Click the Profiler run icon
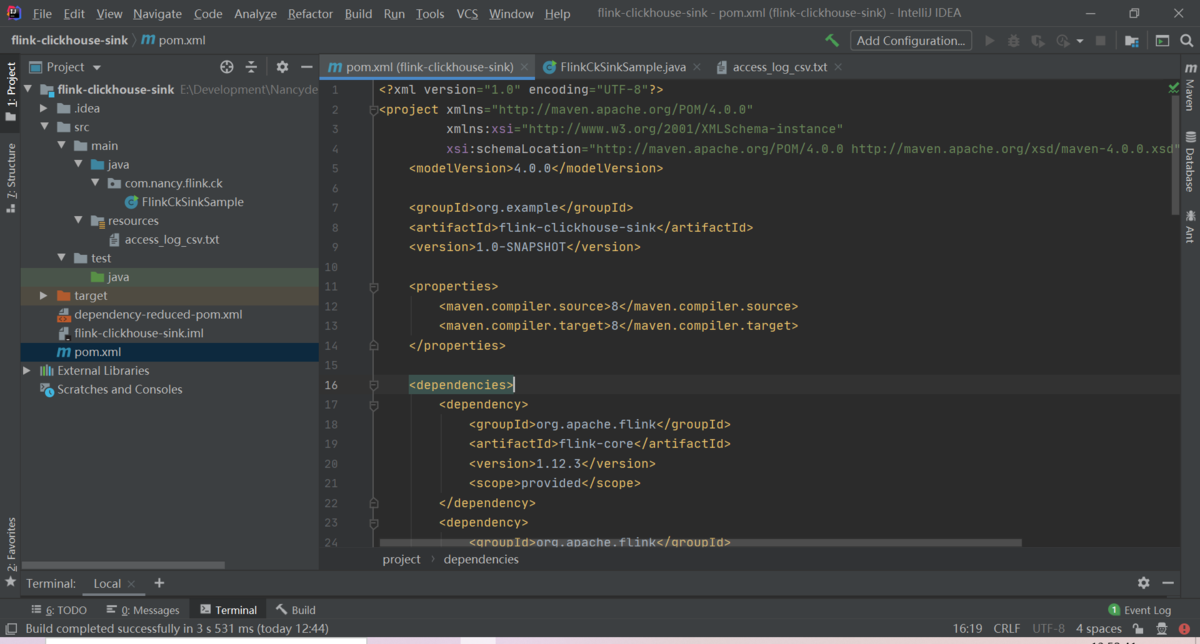 click(1063, 41)
